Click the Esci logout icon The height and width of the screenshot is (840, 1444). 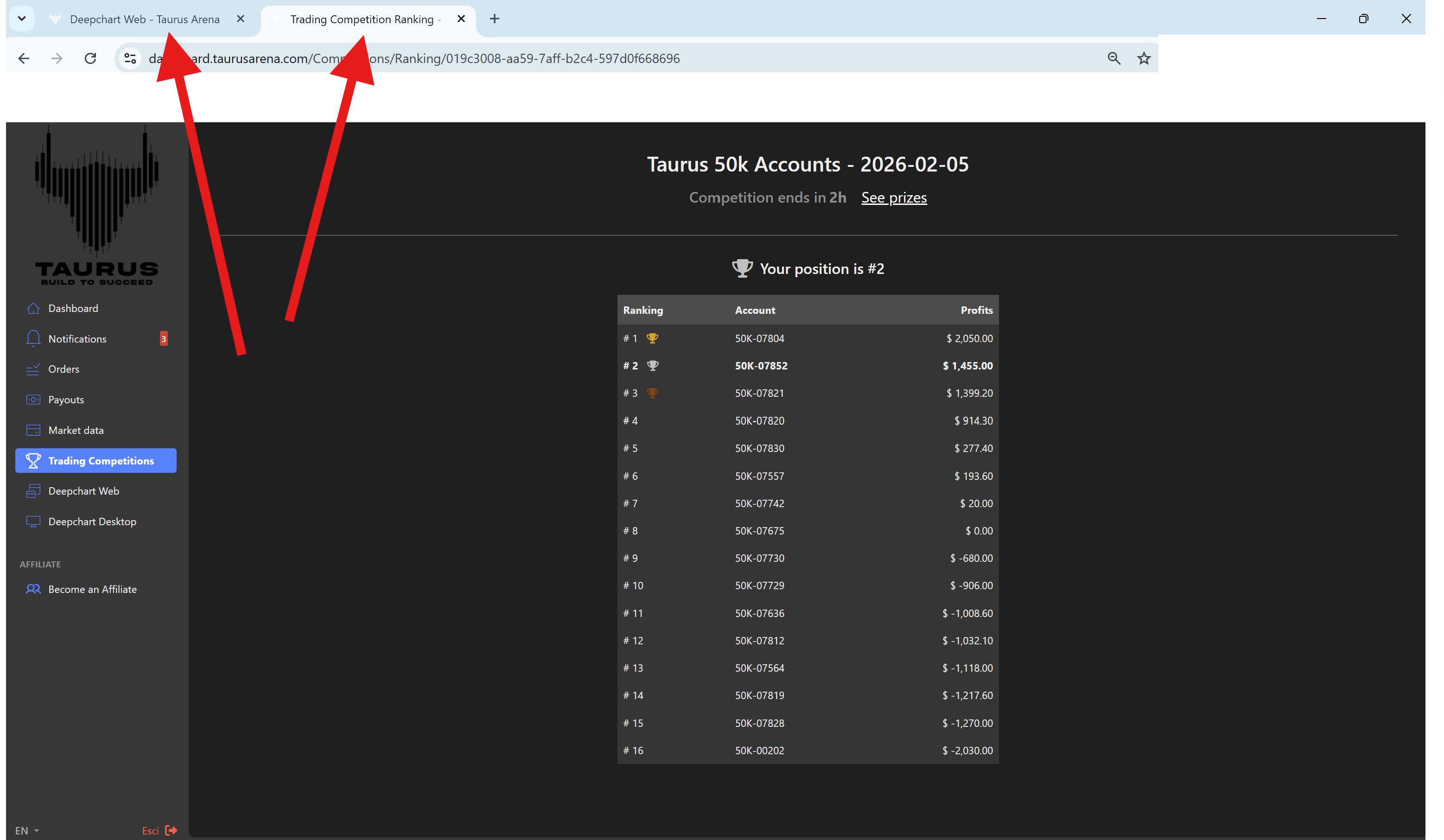click(x=171, y=830)
